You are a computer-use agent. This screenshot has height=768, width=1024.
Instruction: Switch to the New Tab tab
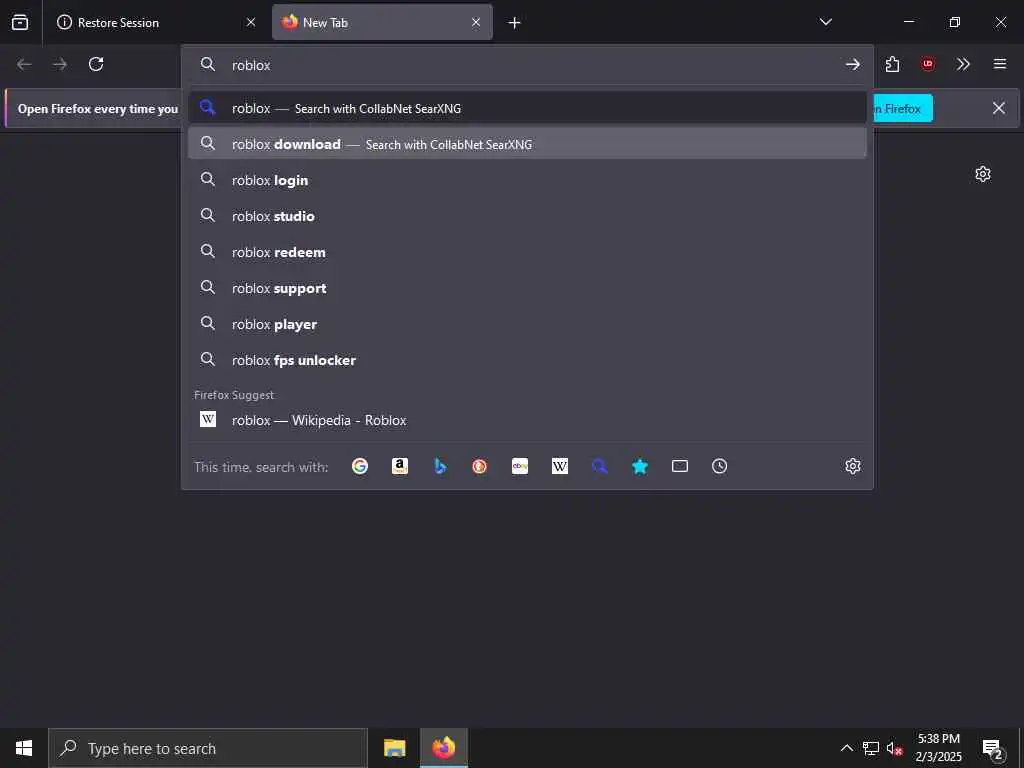(382, 23)
